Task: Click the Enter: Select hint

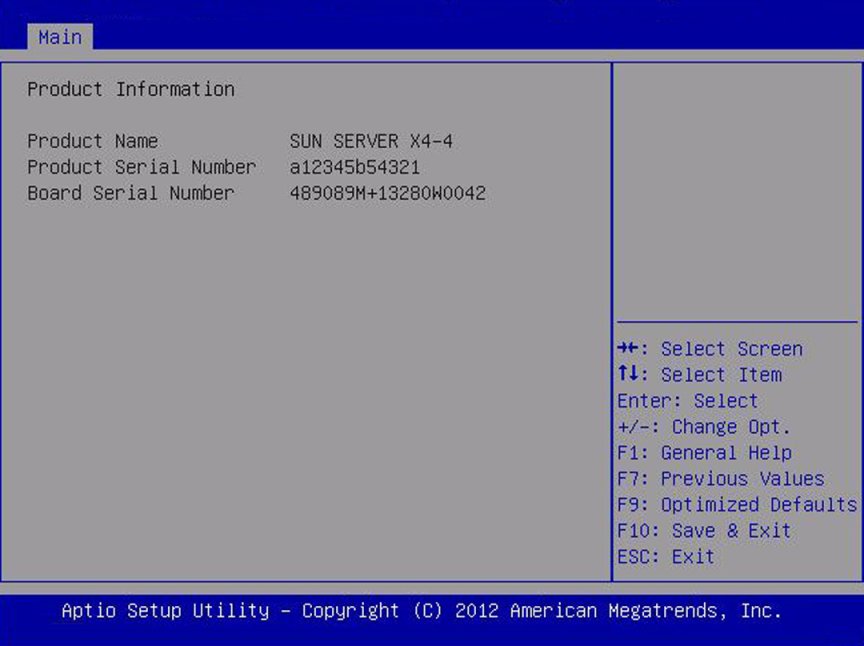Action: (x=687, y=401)
